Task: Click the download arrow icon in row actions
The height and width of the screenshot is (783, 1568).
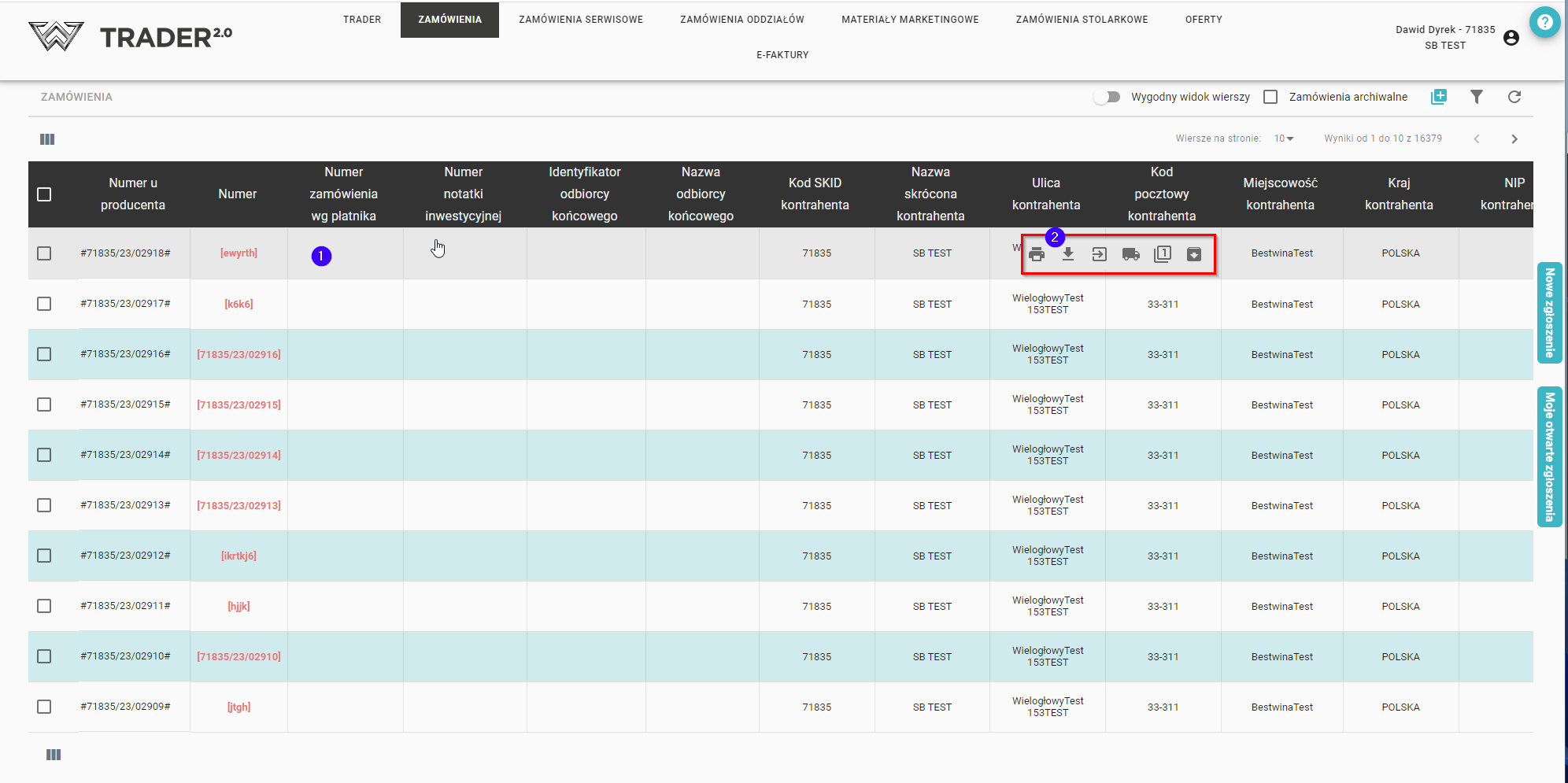Action: [1068, 254]
